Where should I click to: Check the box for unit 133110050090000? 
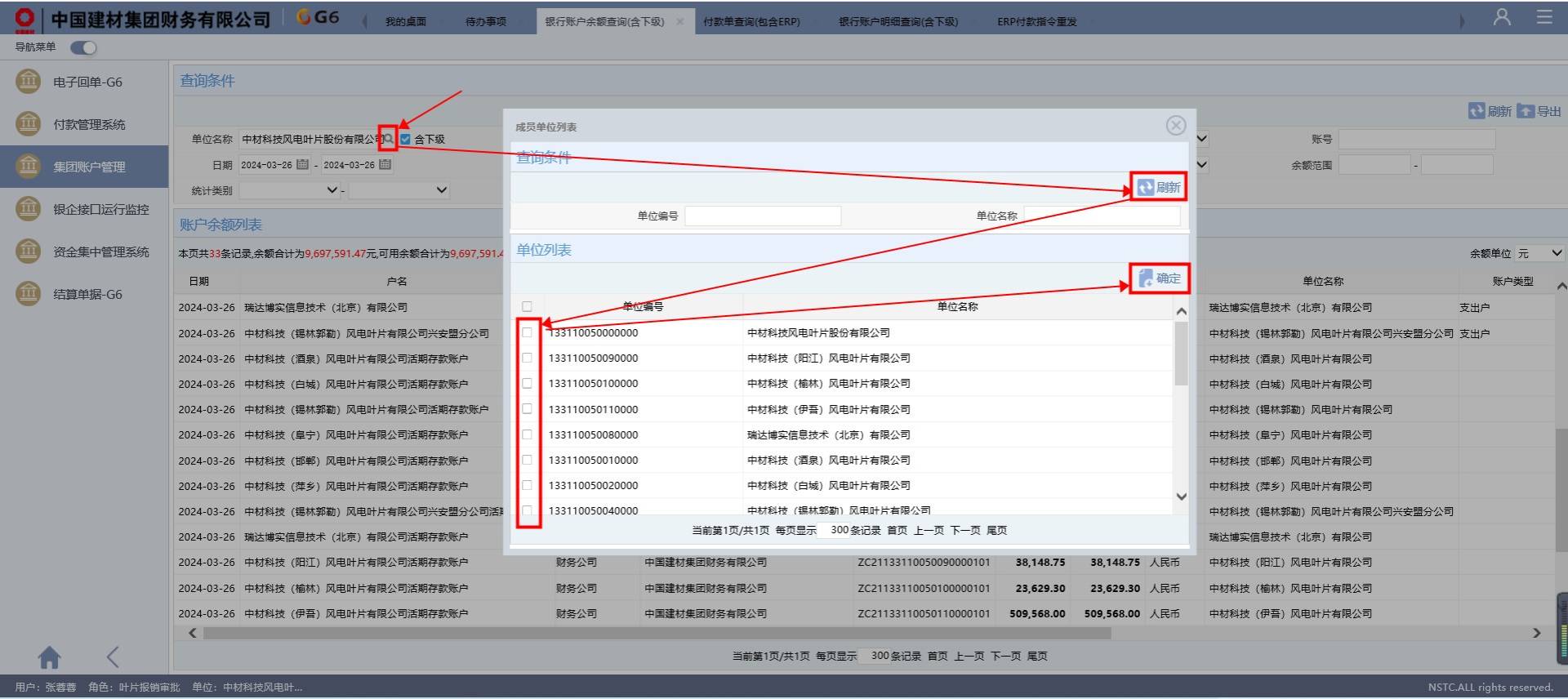pos(527,358)
